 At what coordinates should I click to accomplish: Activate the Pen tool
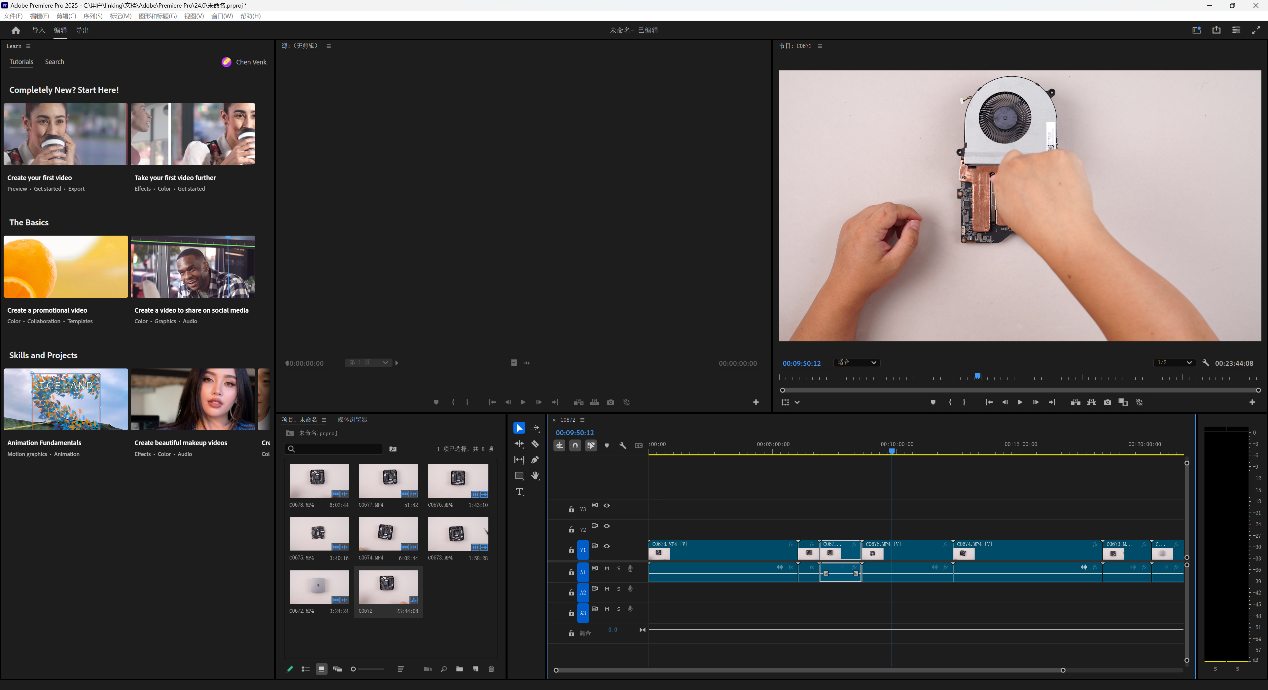[536, 460]
